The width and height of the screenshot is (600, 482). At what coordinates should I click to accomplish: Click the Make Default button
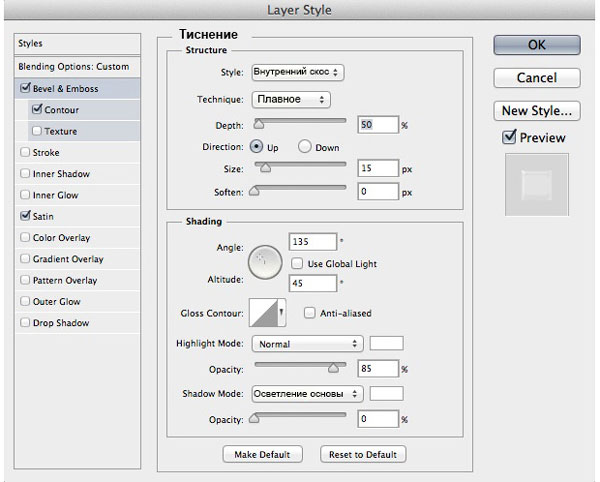(262, 454)
